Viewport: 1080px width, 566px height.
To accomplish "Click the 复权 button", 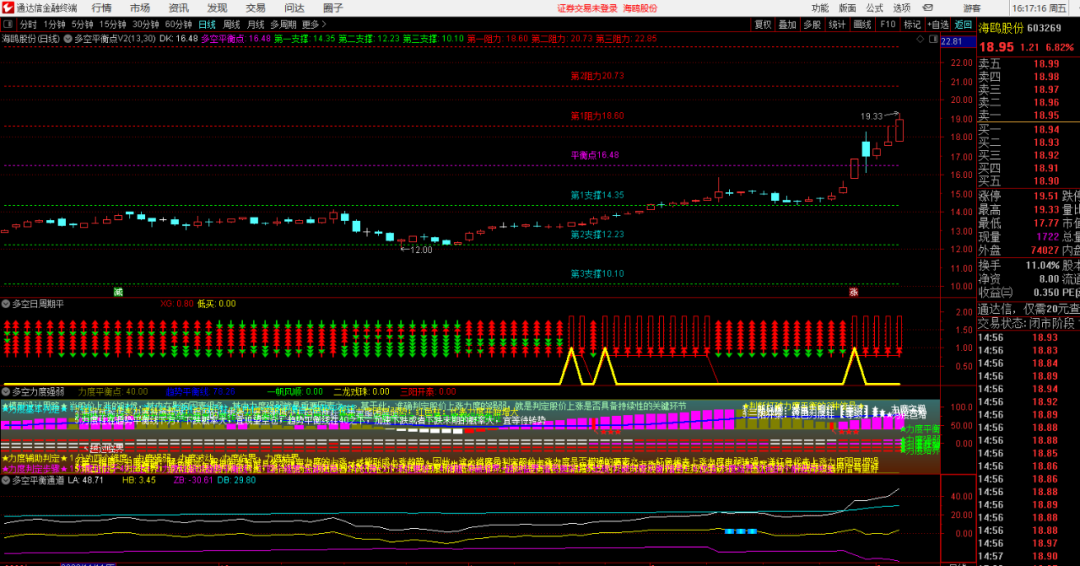I will [763, 24].
